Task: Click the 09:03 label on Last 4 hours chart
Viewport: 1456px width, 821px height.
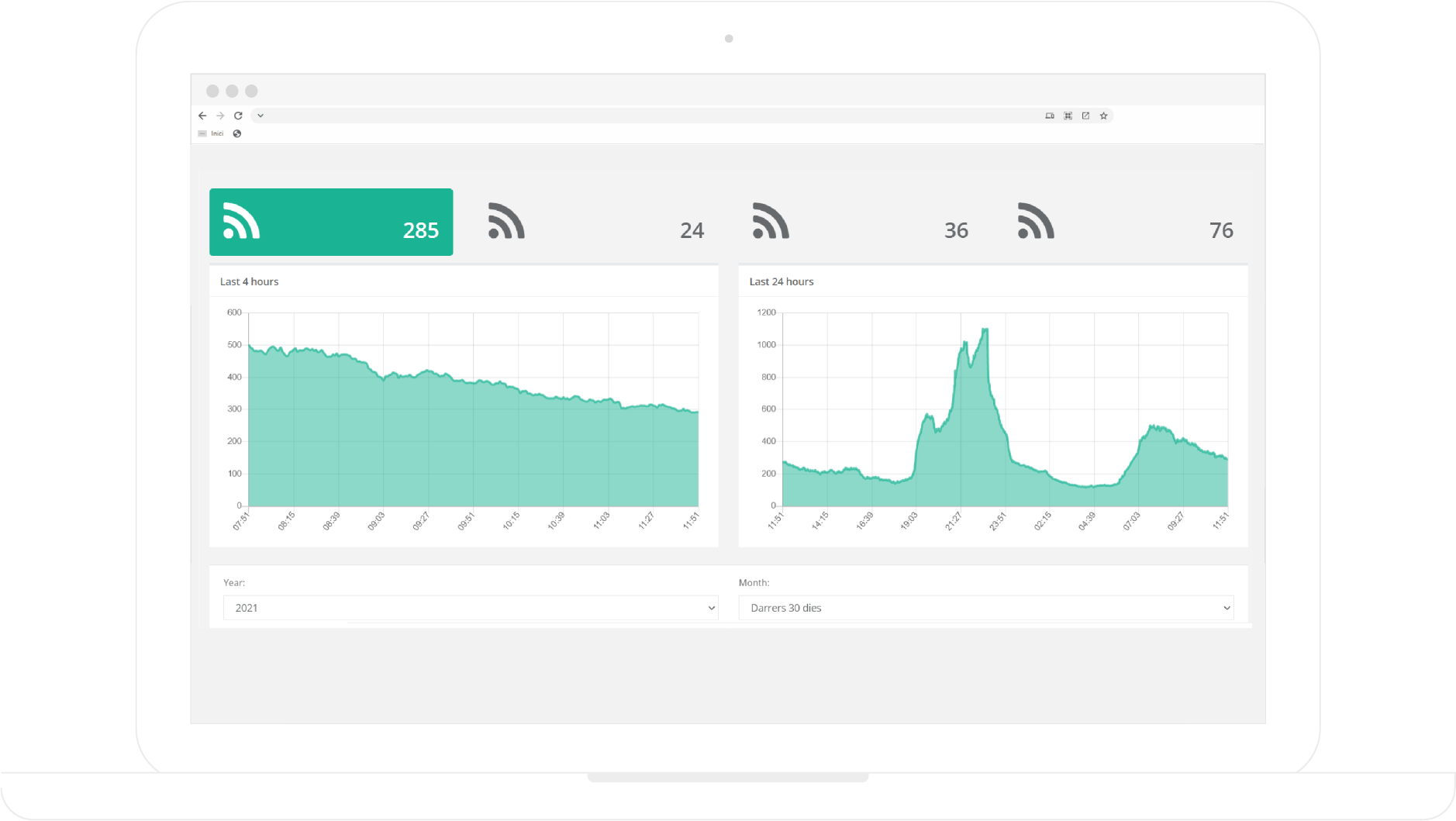Action: click(x=376, y=521)
